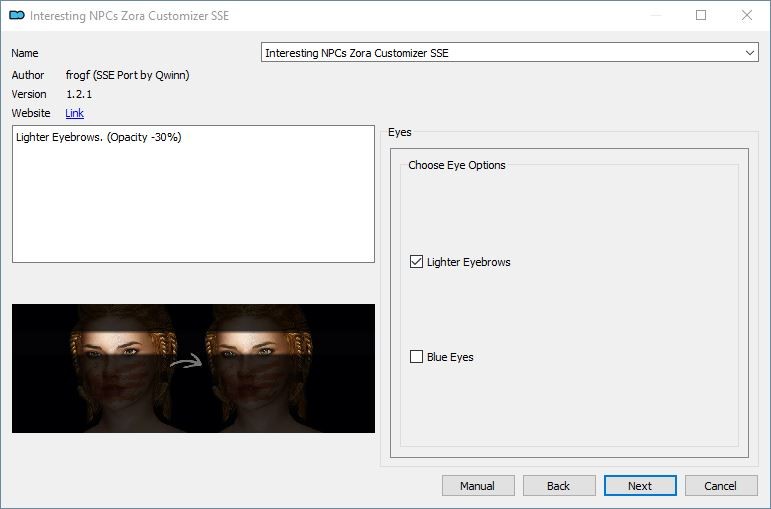Click the Manual button
Viewport: 771px width, 509px height.
pos(478,486)
